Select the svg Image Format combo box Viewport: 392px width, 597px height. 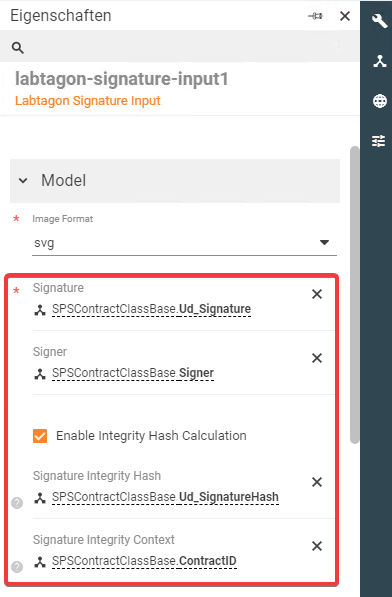tap(184, 243)
